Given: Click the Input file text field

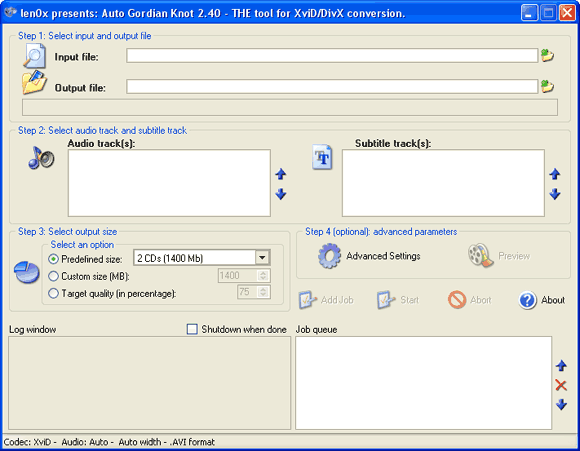Looking at the screenshot, I should [x=332, y=55].
